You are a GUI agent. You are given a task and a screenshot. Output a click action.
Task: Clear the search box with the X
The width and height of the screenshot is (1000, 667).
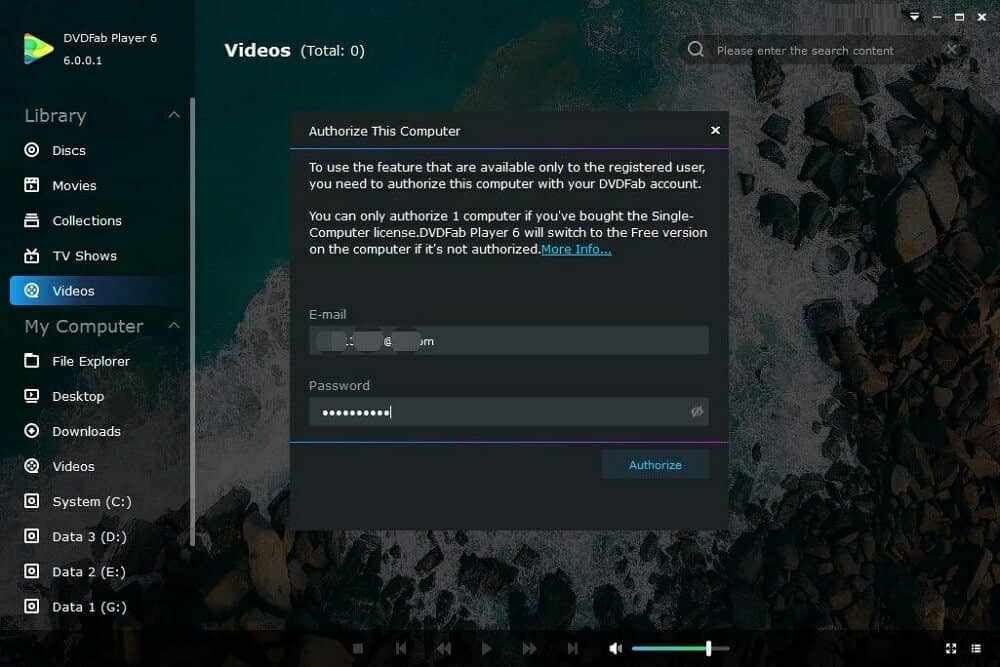point(952,49)
